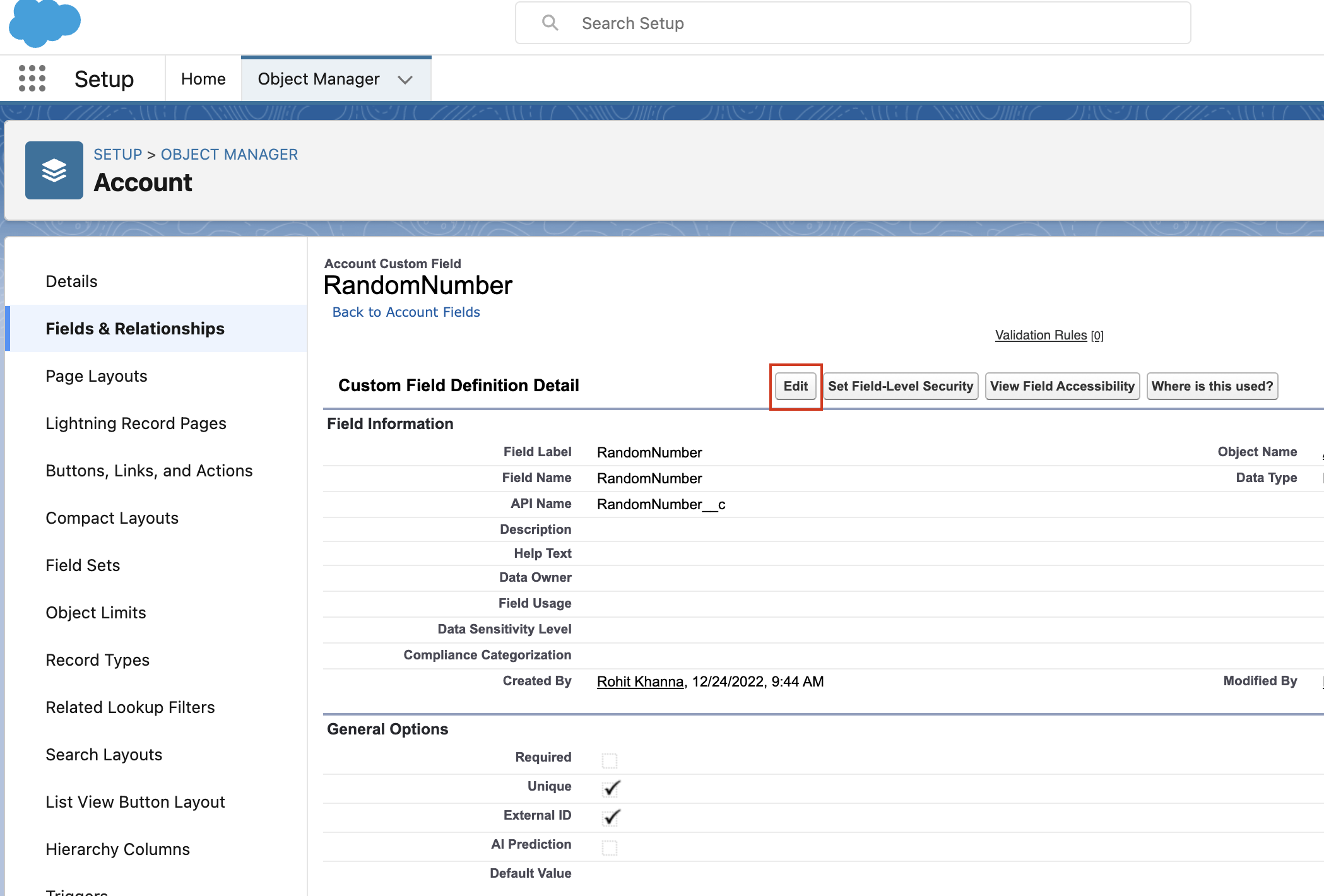Open the App Launcher dots icon
Image resolution: width=1324 pixels, height=896 pixels.
point(32,78)
